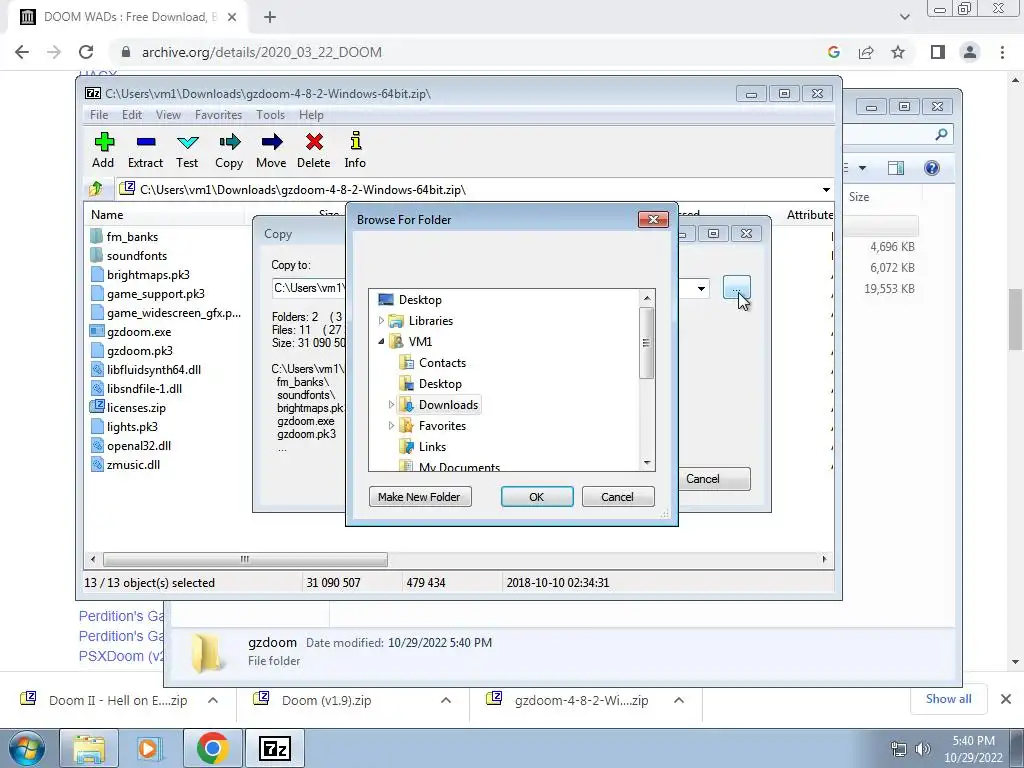Select Links in the folder tree
This screenshot has height=768, width=1024.
[x=423, y=447]
